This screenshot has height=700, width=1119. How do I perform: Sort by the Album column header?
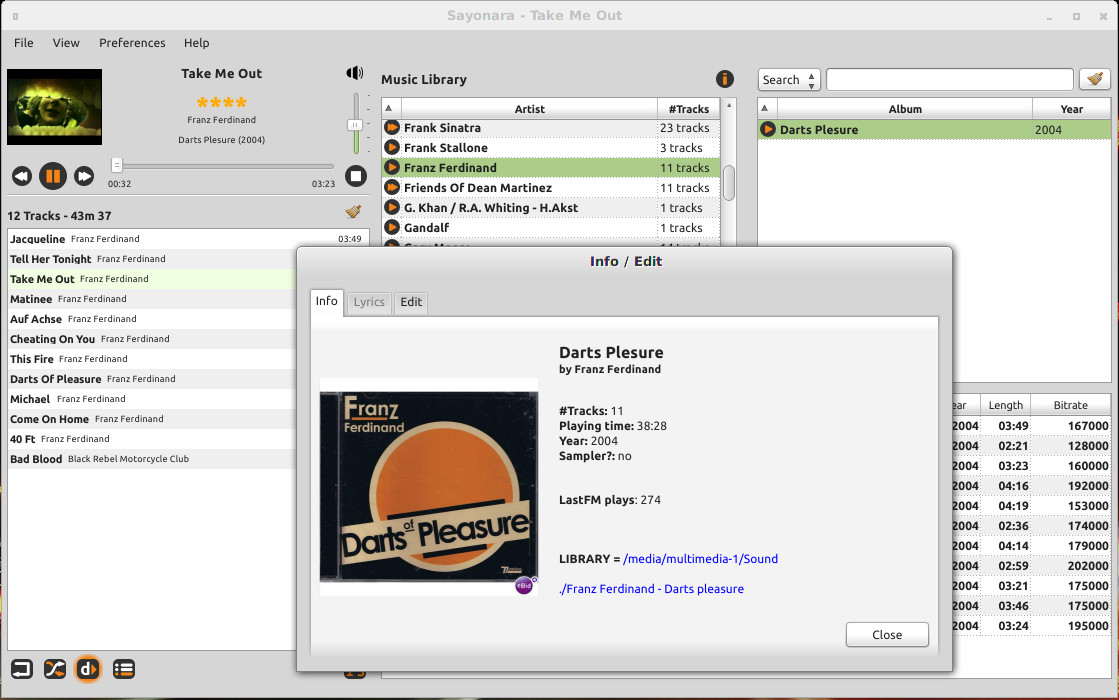pyautogui.click(x=905, y=108)
